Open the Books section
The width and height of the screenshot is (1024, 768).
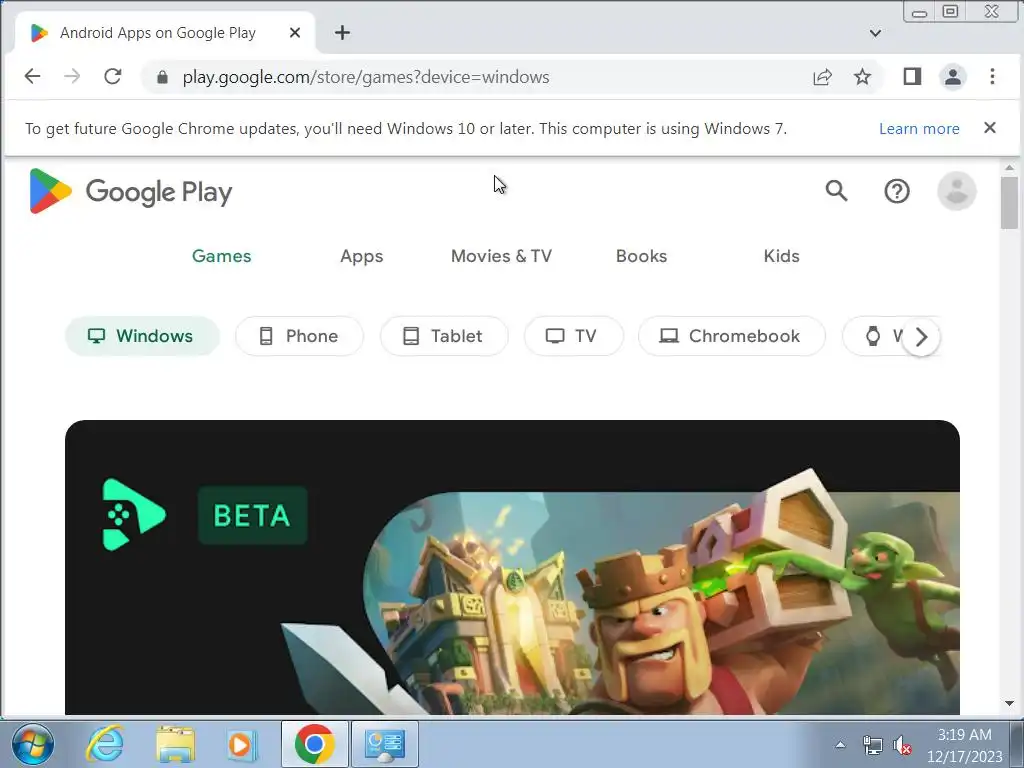pos(641,256)
